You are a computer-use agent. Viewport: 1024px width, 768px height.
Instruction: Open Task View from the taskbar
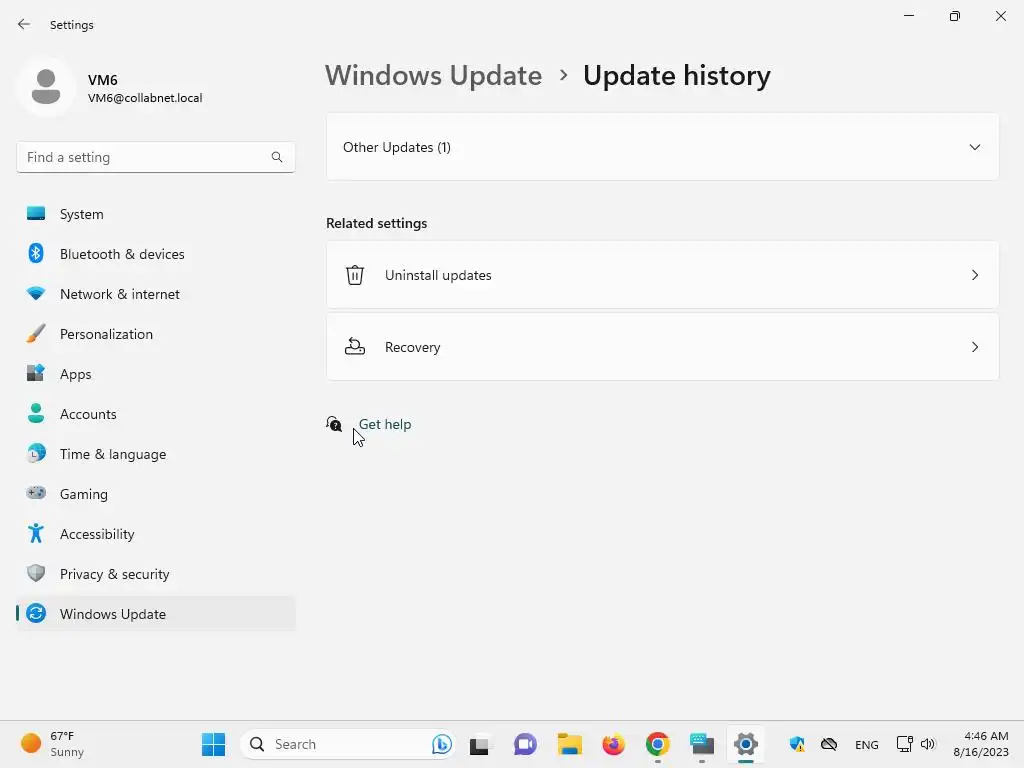tap(479, 745)
